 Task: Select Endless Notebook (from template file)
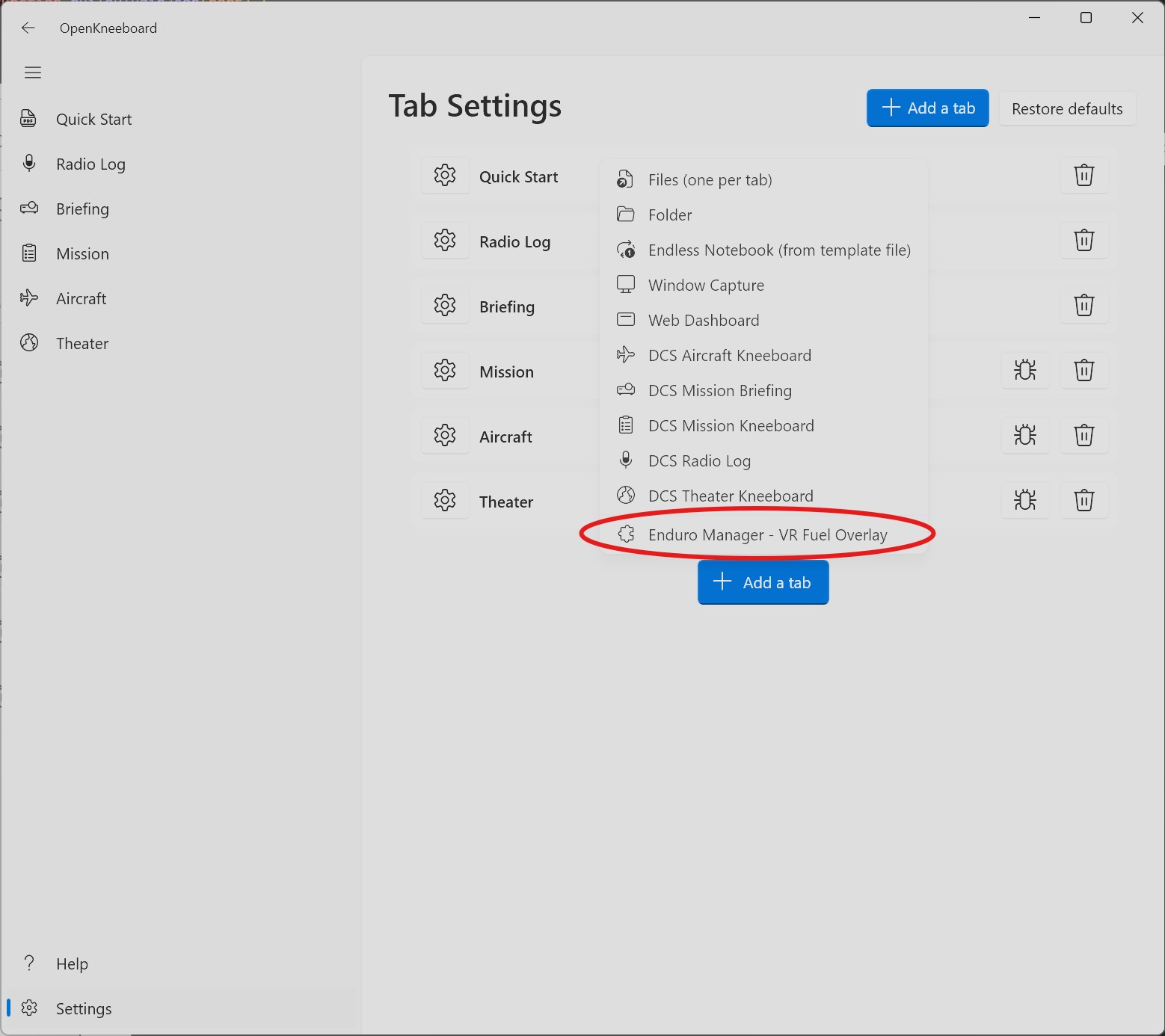pyautogui.click(x=763, y=250)
